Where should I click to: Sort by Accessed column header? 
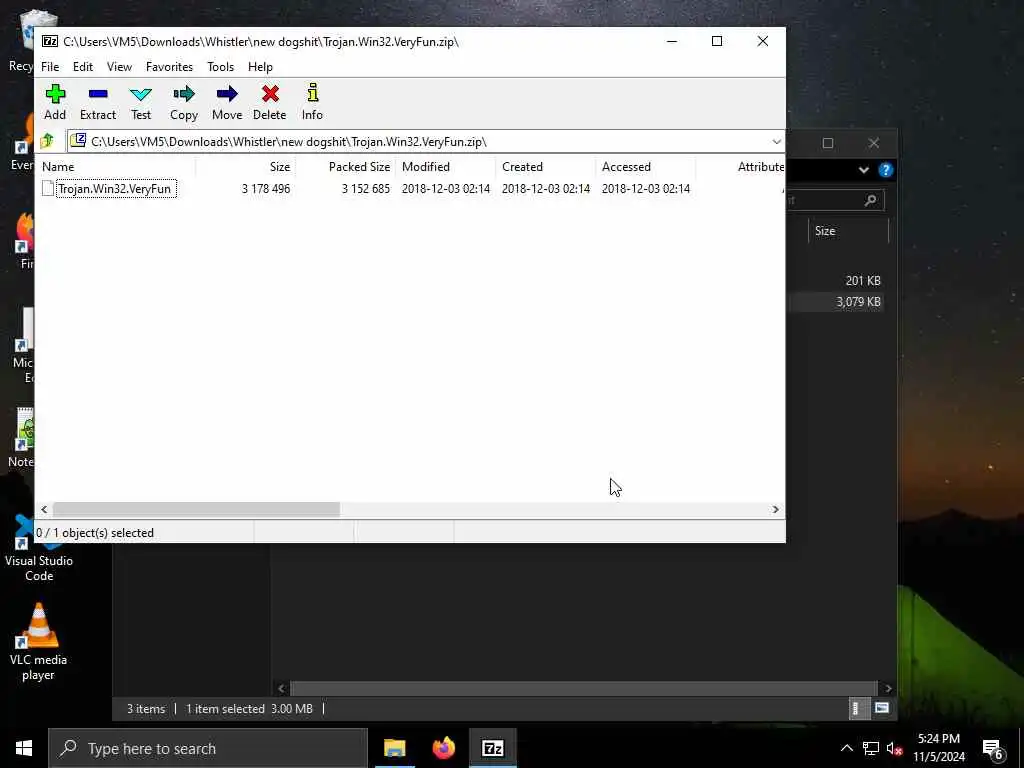click(646, 167)
